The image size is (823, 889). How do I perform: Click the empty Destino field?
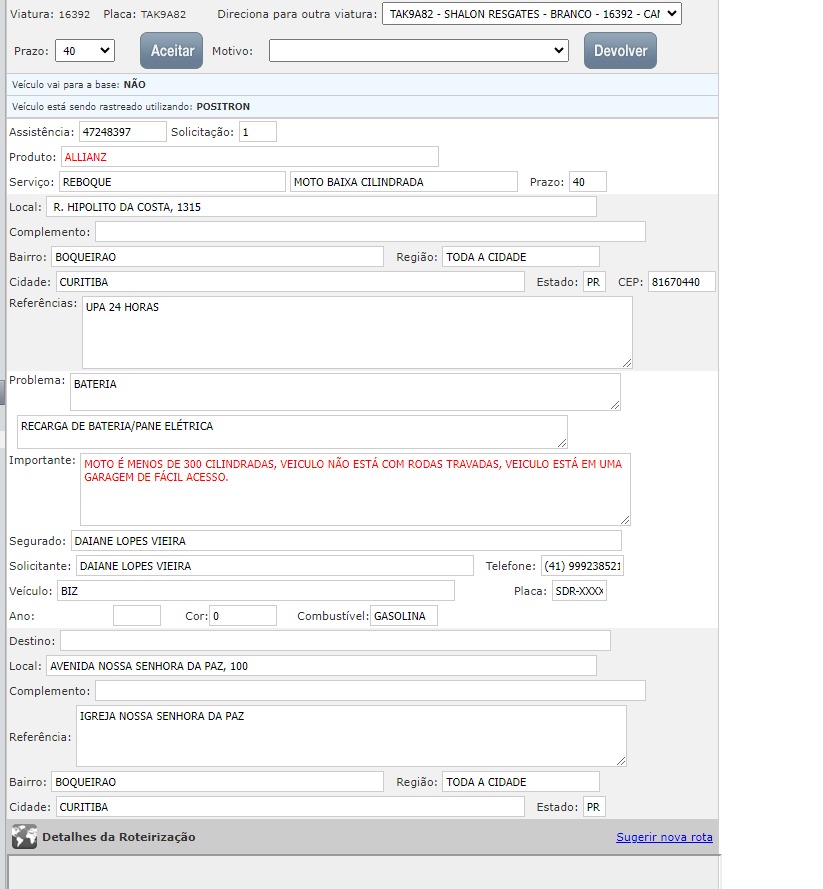(x=336, y=640)
